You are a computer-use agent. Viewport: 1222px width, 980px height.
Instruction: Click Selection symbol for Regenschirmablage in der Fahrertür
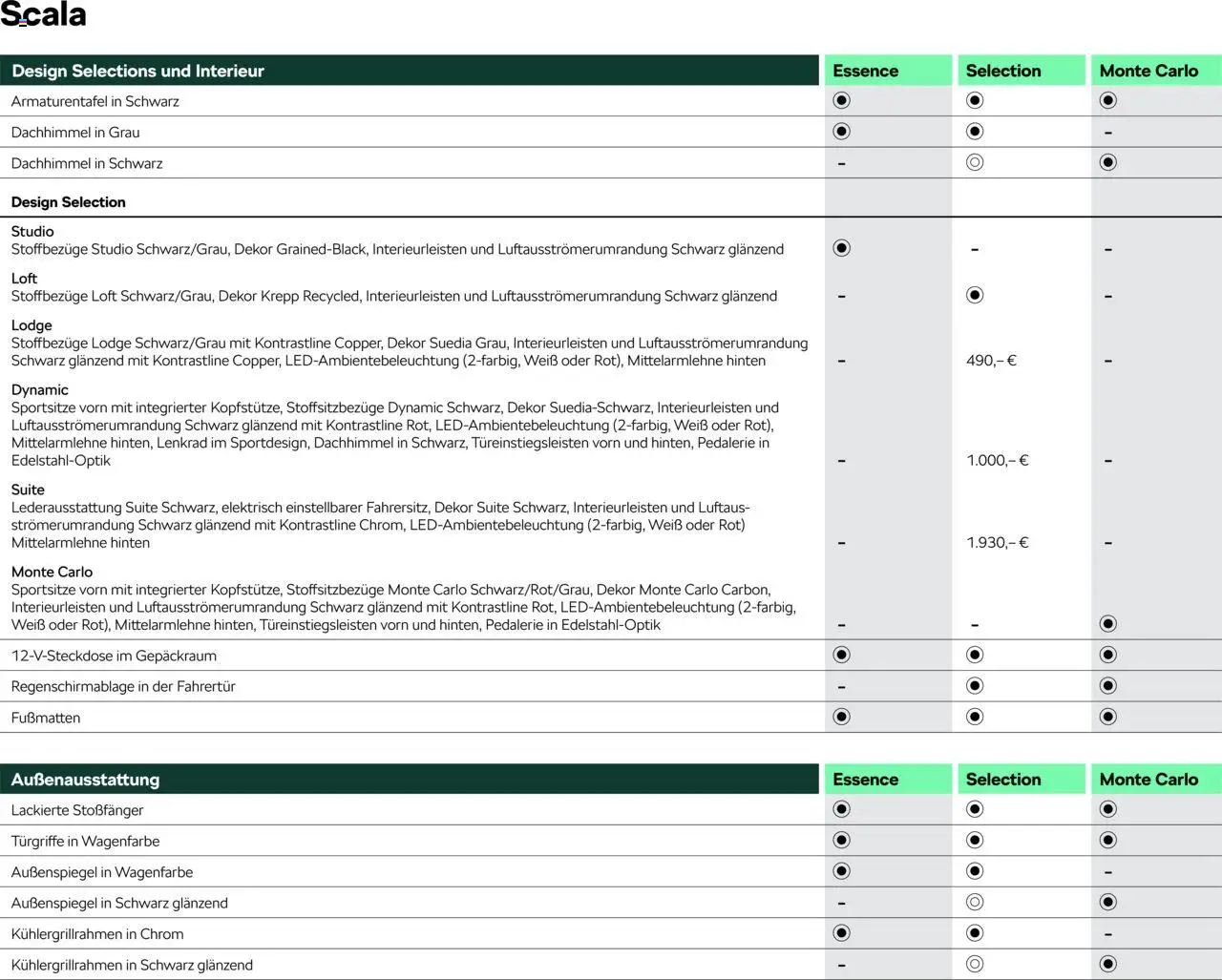(974, 686)
